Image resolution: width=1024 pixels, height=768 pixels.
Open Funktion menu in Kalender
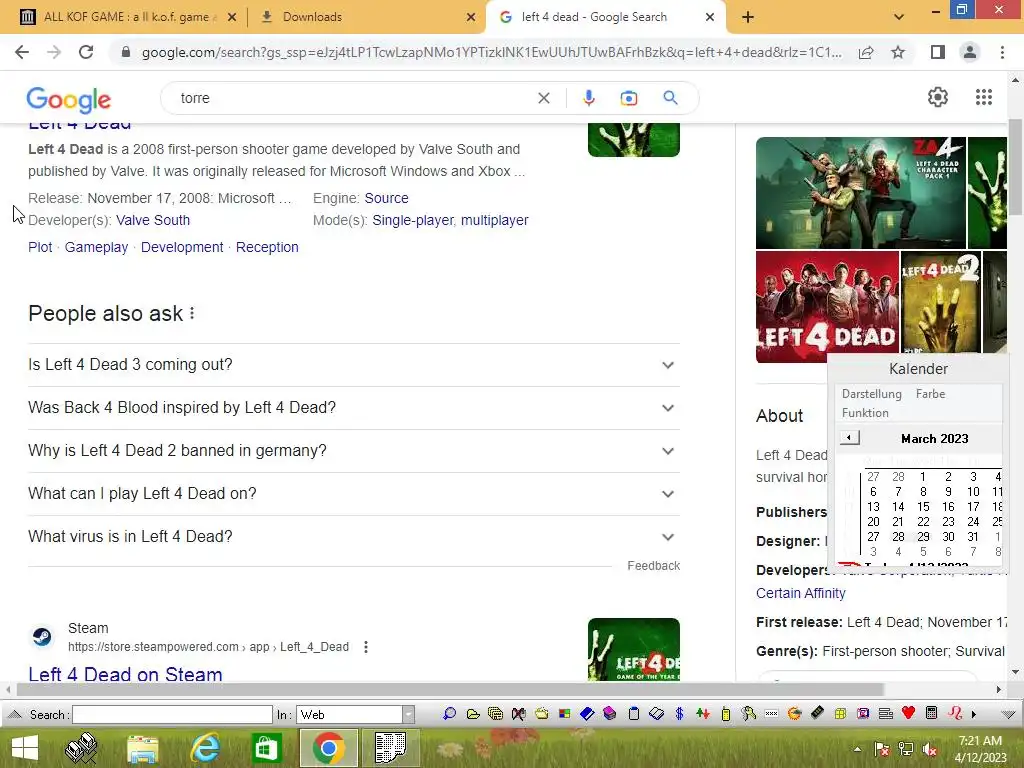[865, 413]
